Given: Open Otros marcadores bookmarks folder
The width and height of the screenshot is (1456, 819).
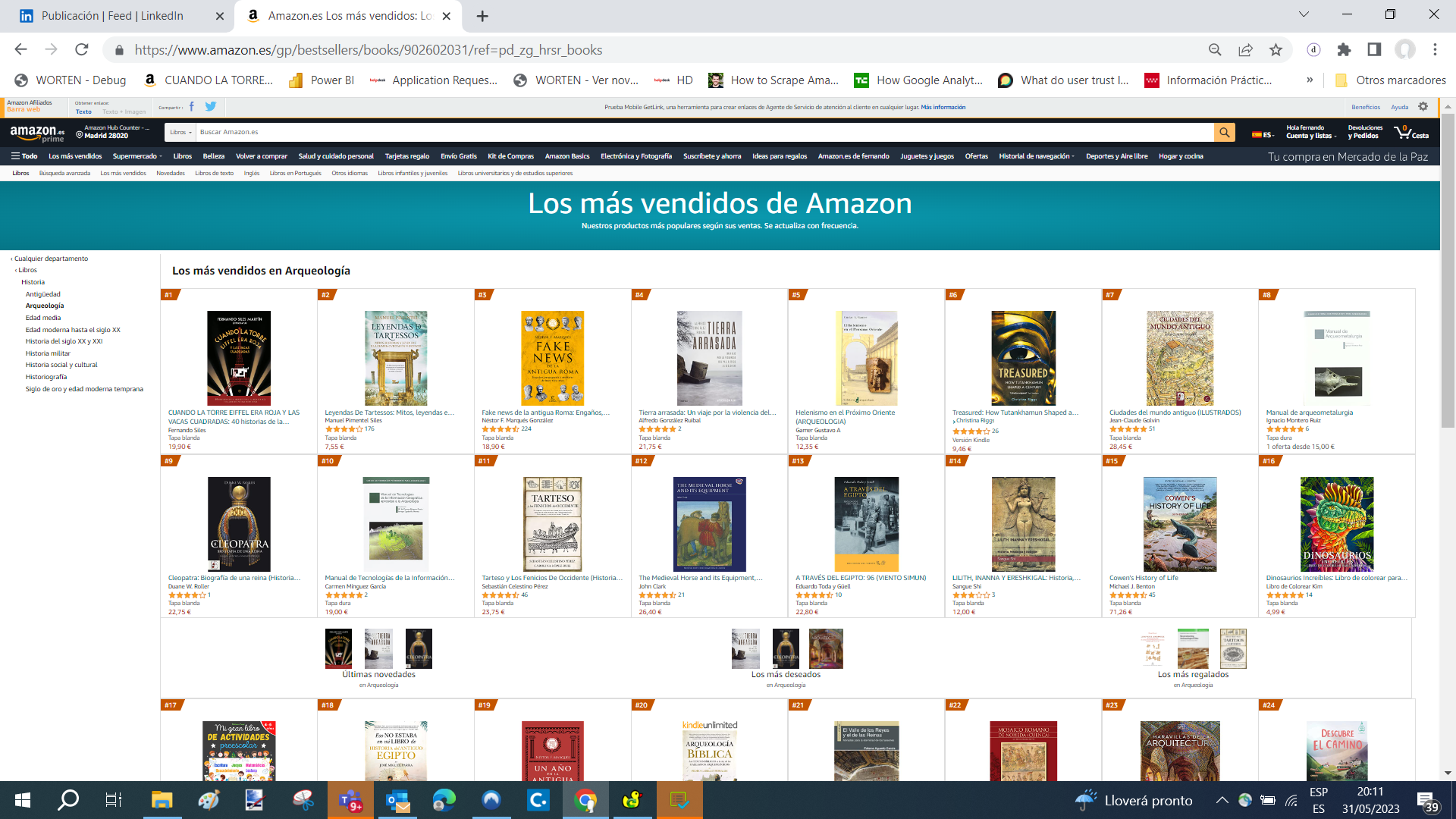Looking at the screenshot, I should [1390, 80].
